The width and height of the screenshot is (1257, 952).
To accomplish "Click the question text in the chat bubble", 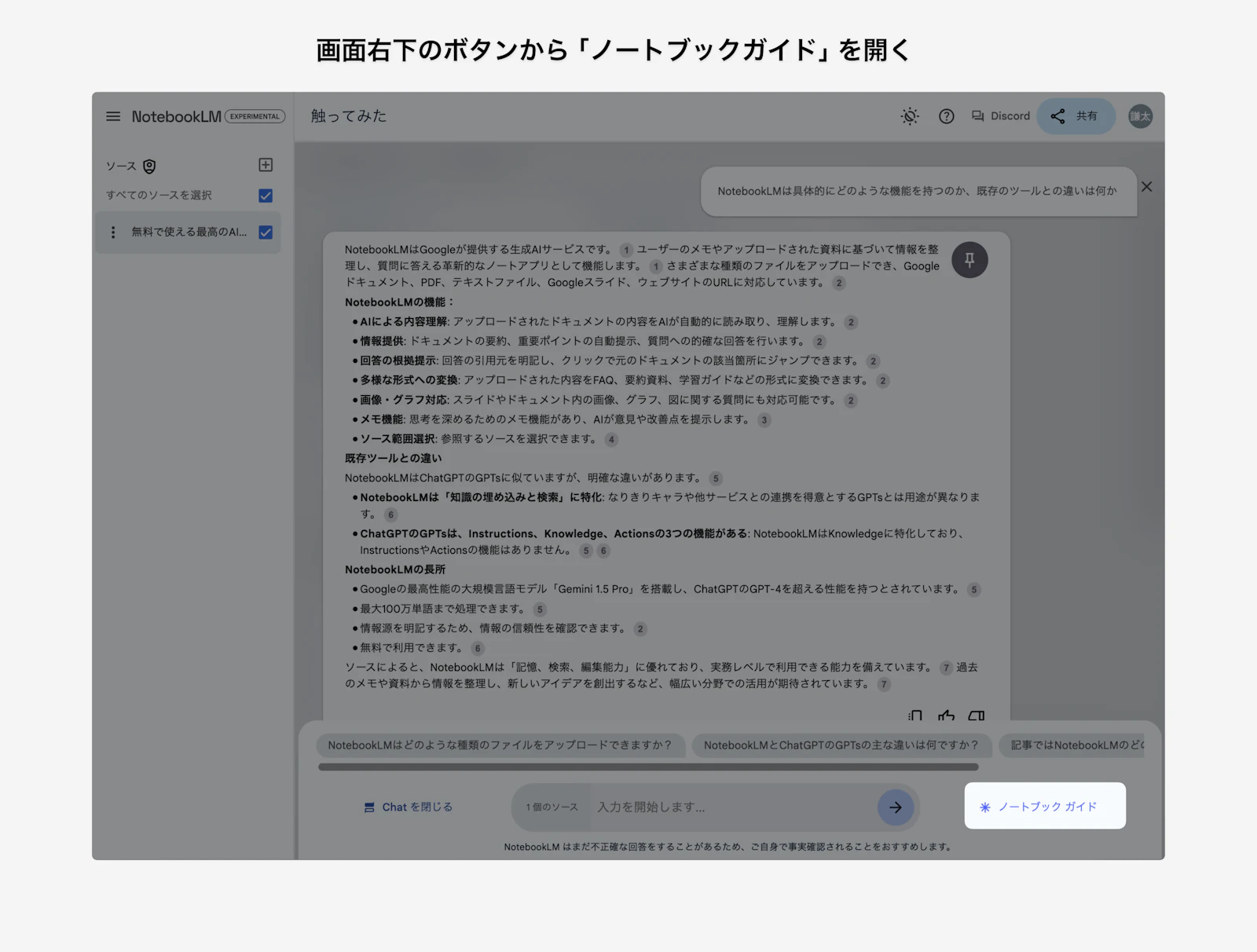I will click(917, 191).
